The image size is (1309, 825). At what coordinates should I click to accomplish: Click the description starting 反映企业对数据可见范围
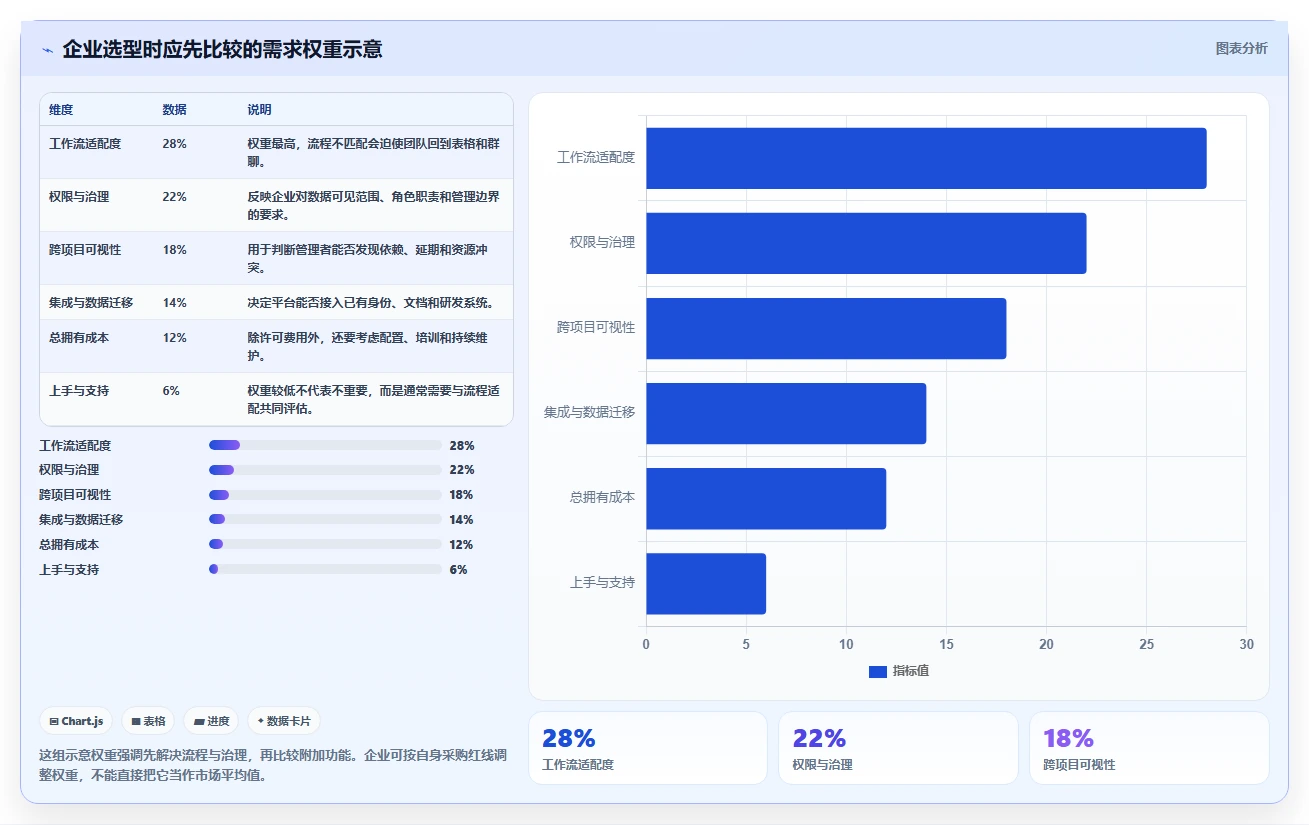click(x=374, y=206)
